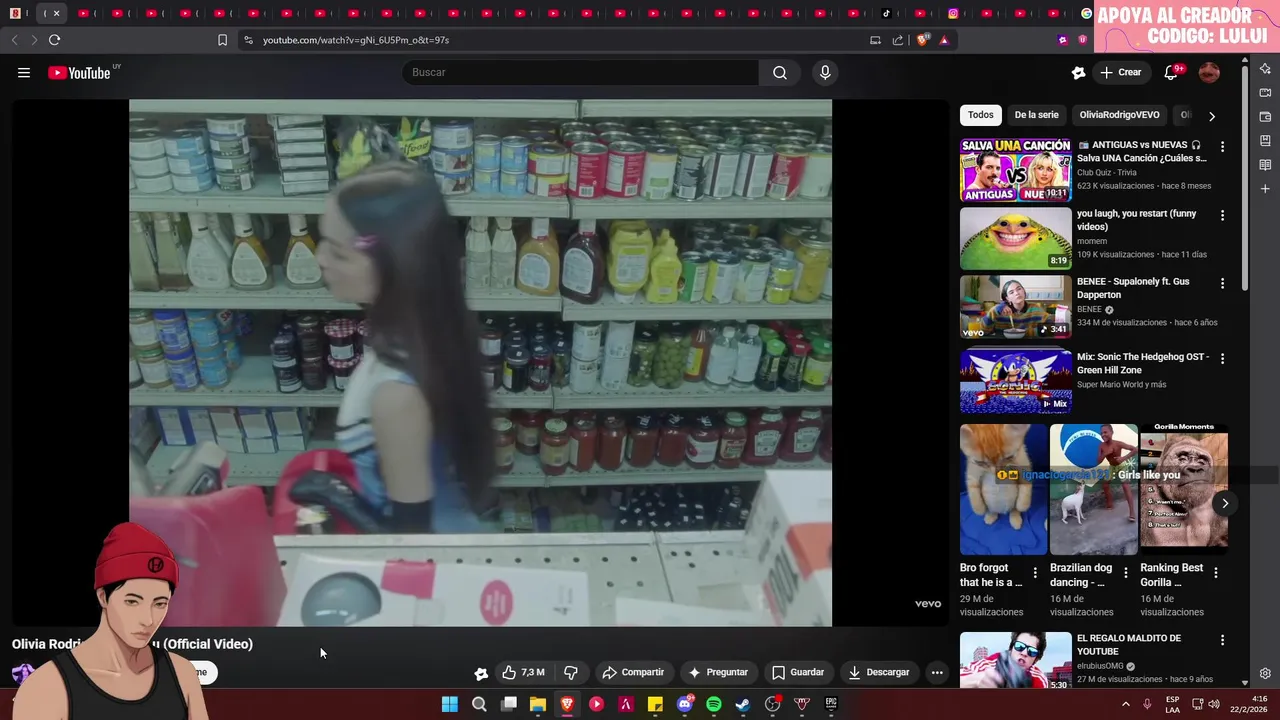Open Bro forgot that he is a short
The height and width of the screenshot is (720, 1280).
[x=1003, y=489]
